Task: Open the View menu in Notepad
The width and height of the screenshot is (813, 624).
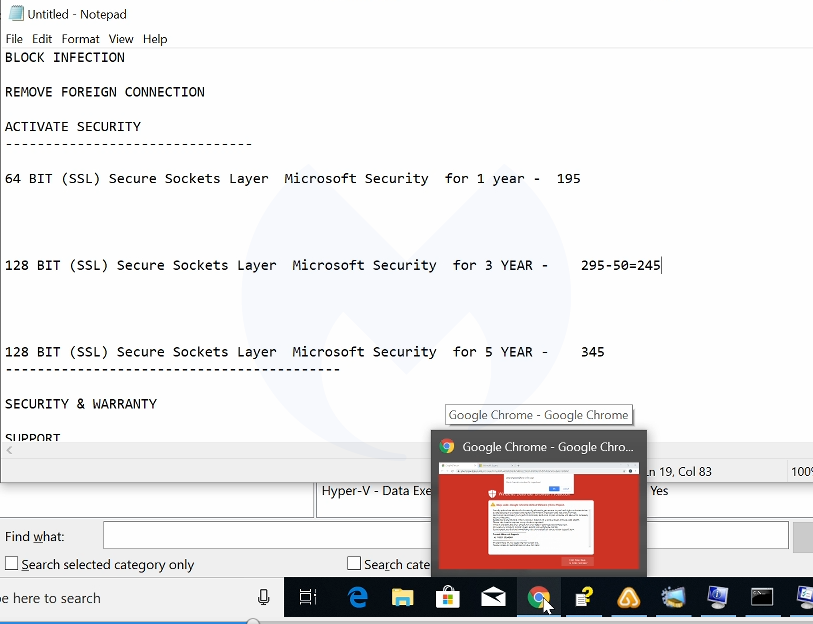Action: [x=121, y=39]
